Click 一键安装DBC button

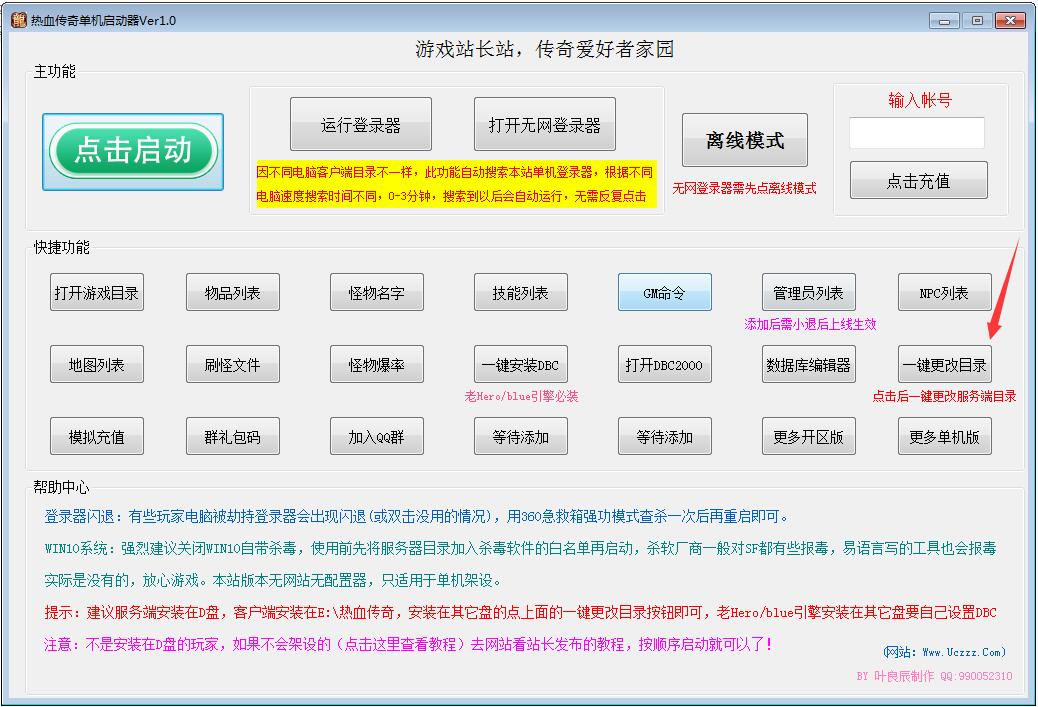point(520,364)
